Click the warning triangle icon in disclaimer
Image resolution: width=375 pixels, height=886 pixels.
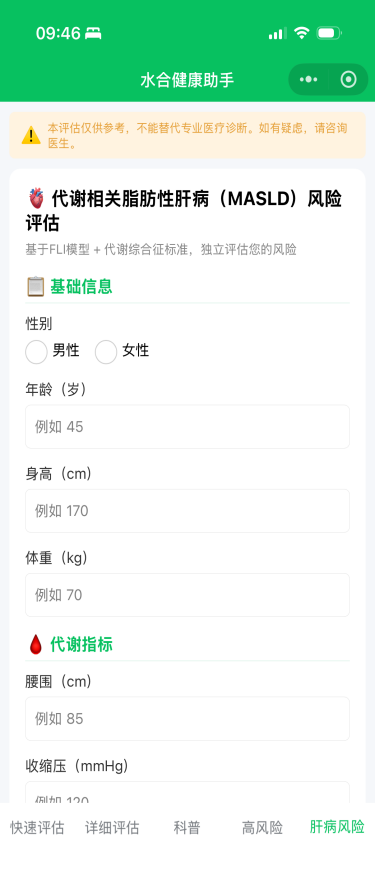tap(31, 136)
